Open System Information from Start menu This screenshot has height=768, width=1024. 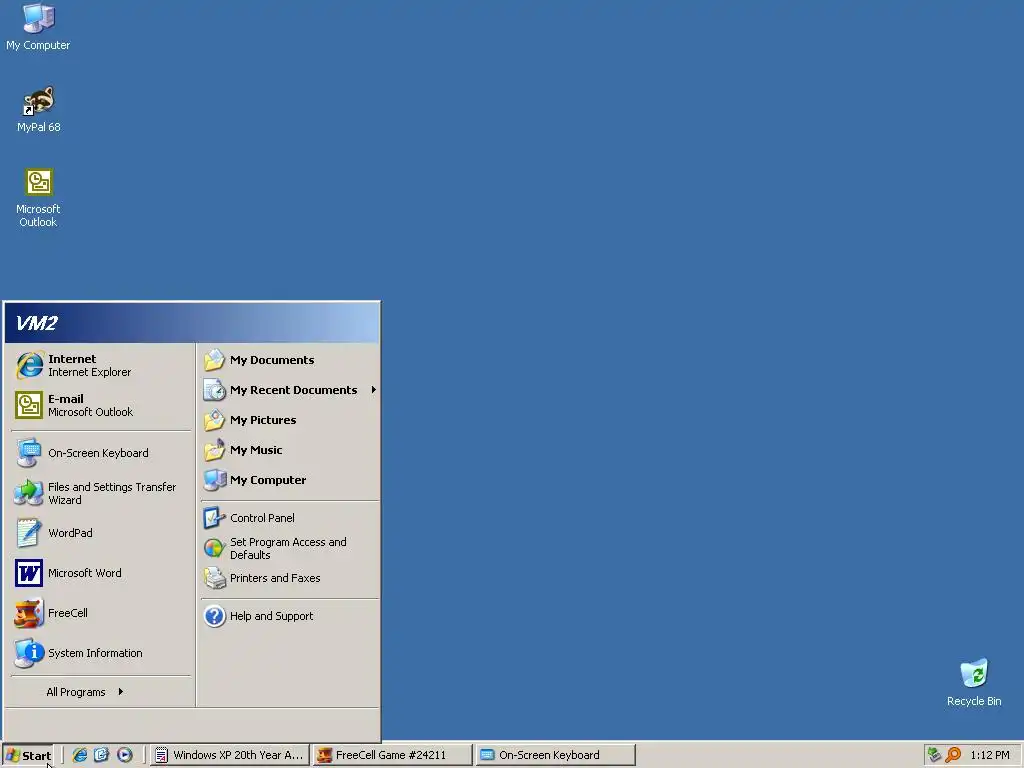101,652
